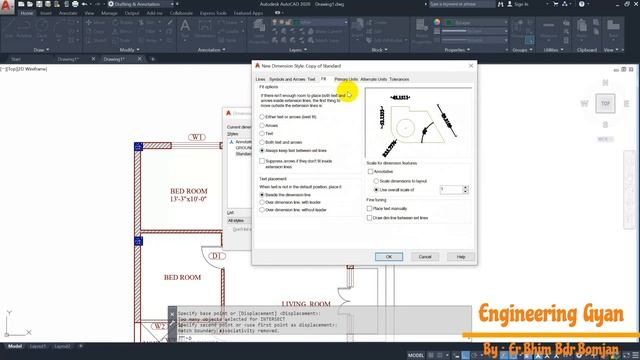
Task: Open the Layer Properties icon
Action: point(259,31)
